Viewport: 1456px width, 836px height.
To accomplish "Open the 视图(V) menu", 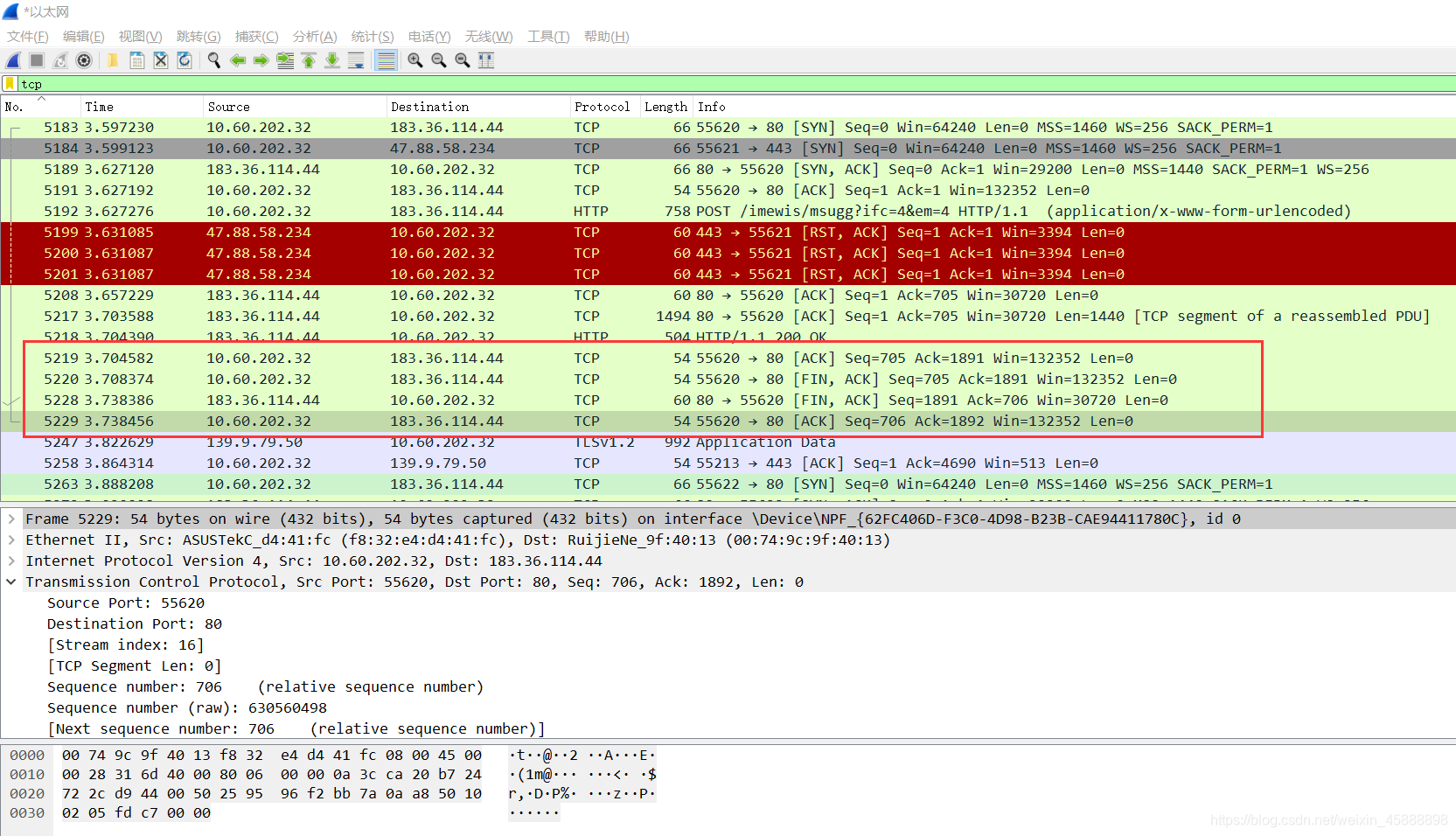I will (x=141, y=37).
